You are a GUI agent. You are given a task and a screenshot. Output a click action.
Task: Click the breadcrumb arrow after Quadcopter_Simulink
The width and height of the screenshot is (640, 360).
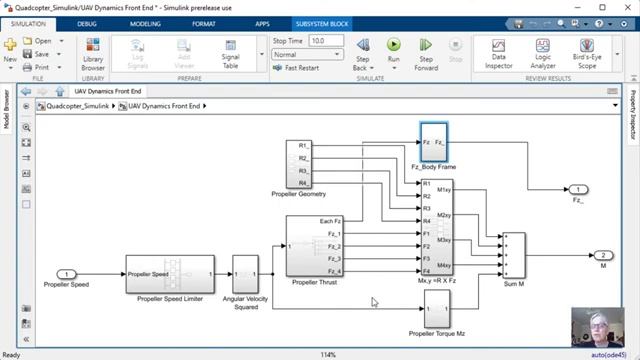point(113,106)
